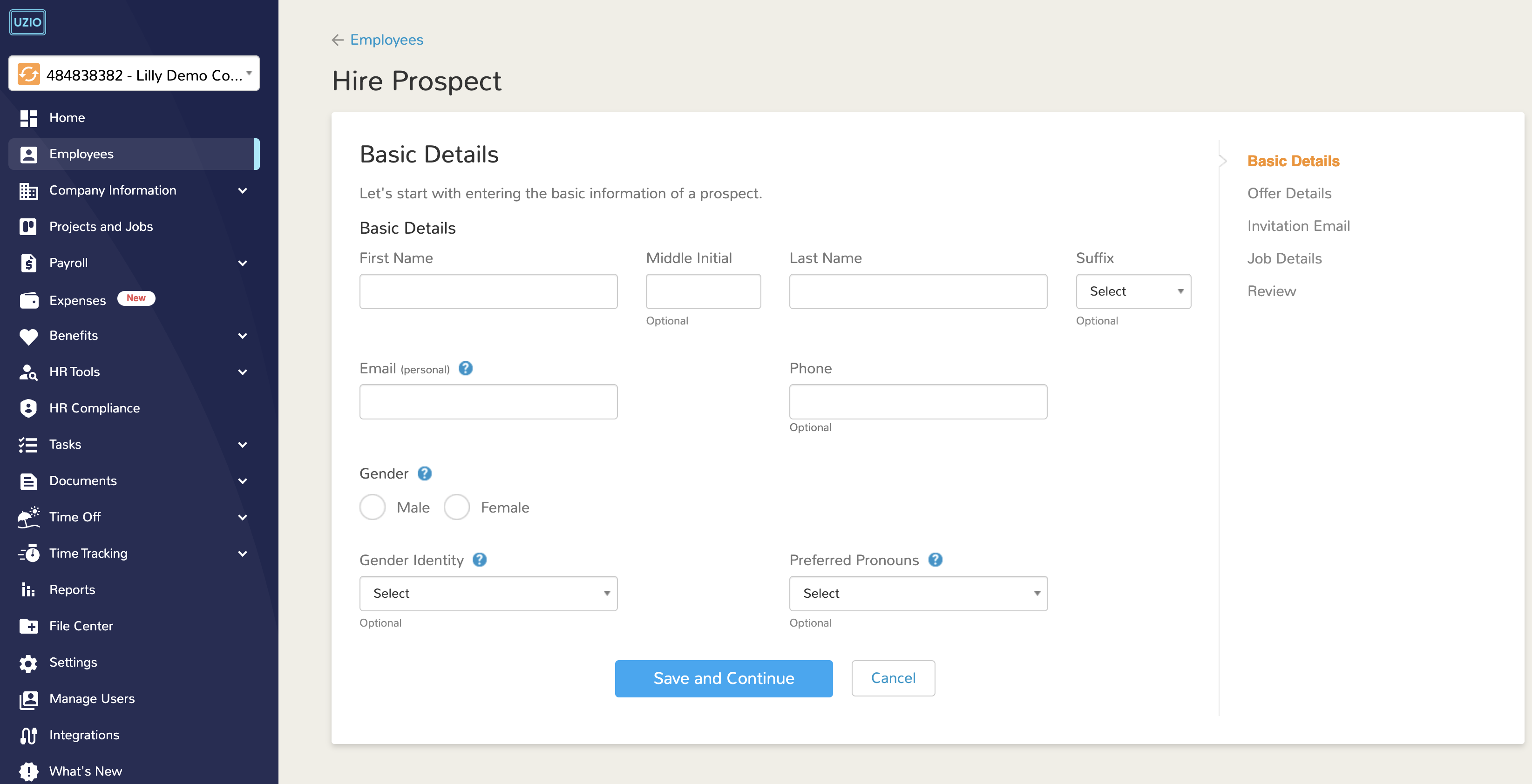This screenshot has height=784, width=1532.
Task: Open the Preferred Pronouns Select dropdown
Action: coord(918,593)
